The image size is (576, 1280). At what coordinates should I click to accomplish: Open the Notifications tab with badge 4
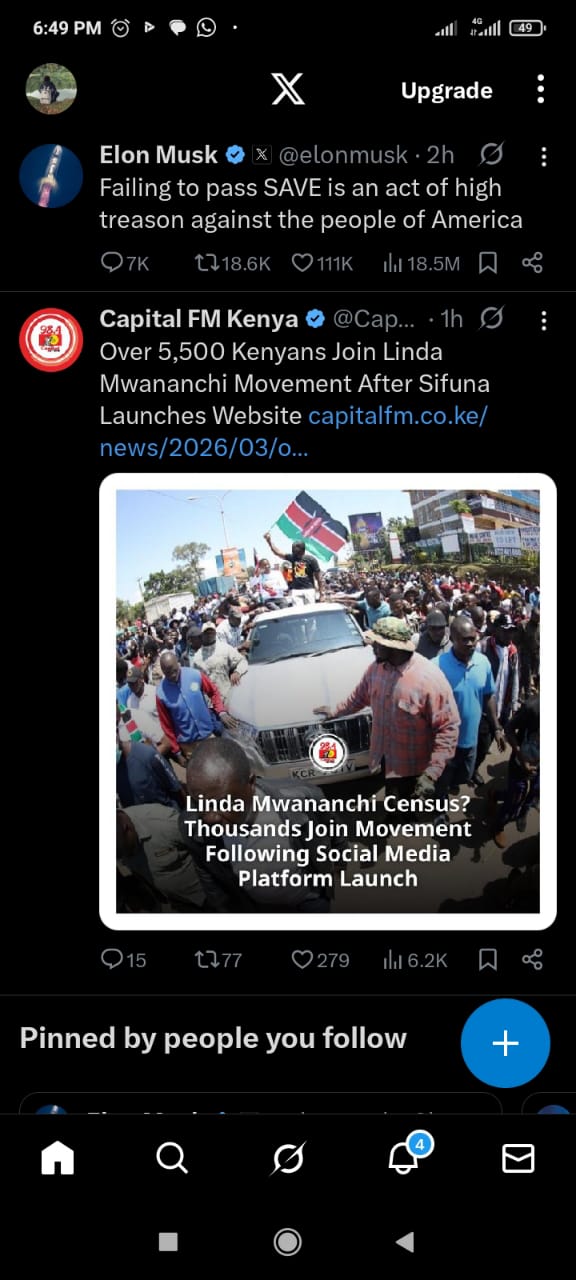pyautogui.click(x=404, y=1156)
